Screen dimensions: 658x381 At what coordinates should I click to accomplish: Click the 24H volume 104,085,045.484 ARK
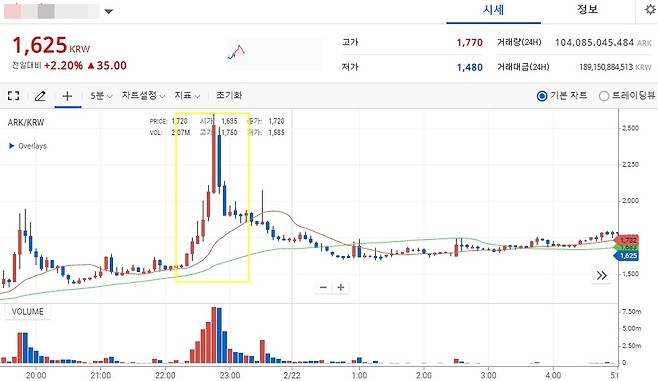pos(603,42)
